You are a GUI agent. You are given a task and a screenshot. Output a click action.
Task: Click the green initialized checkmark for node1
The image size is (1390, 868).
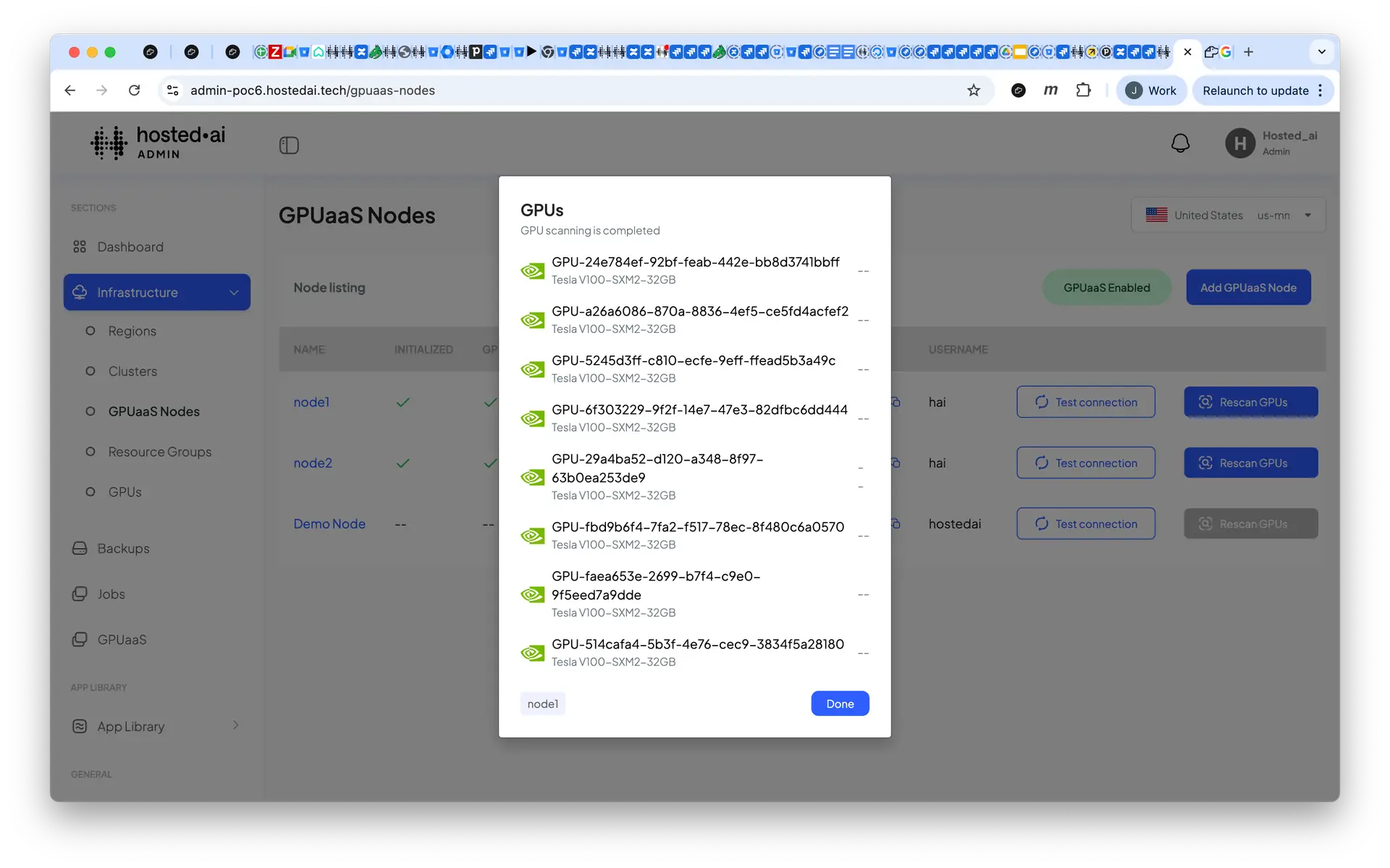[403, 403]
